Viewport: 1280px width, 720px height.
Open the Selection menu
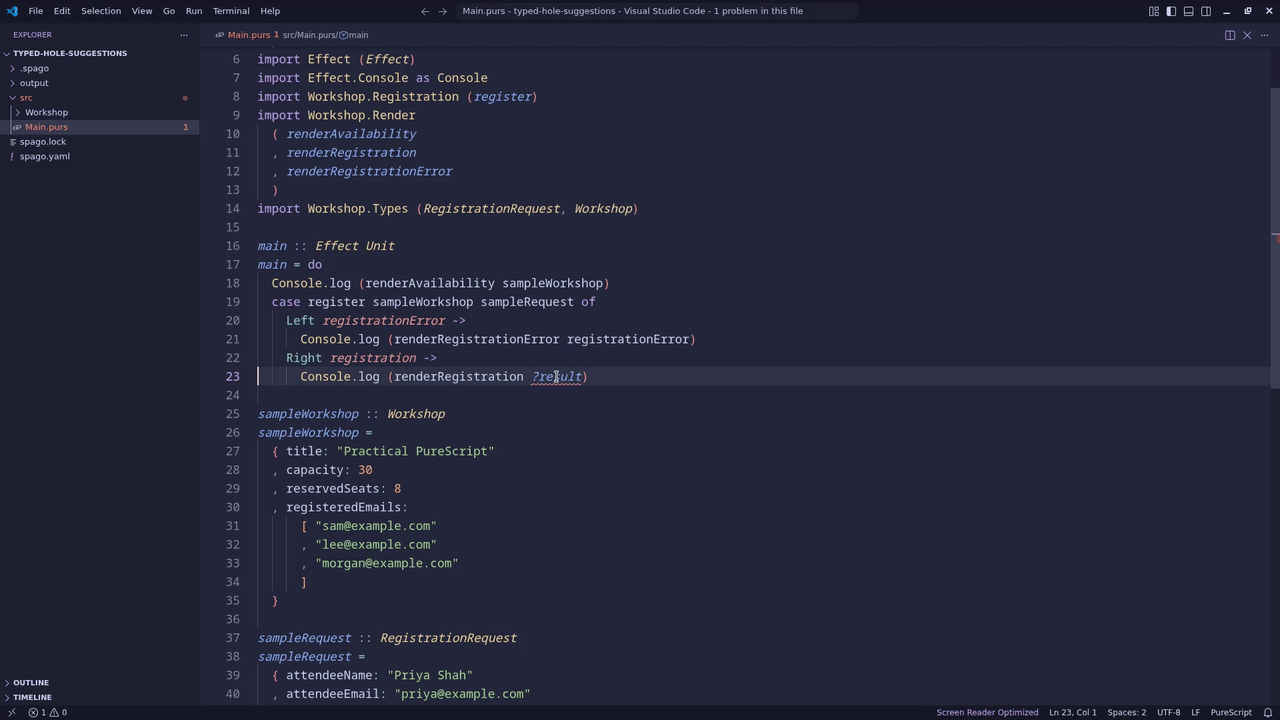[x=100, y=11]
